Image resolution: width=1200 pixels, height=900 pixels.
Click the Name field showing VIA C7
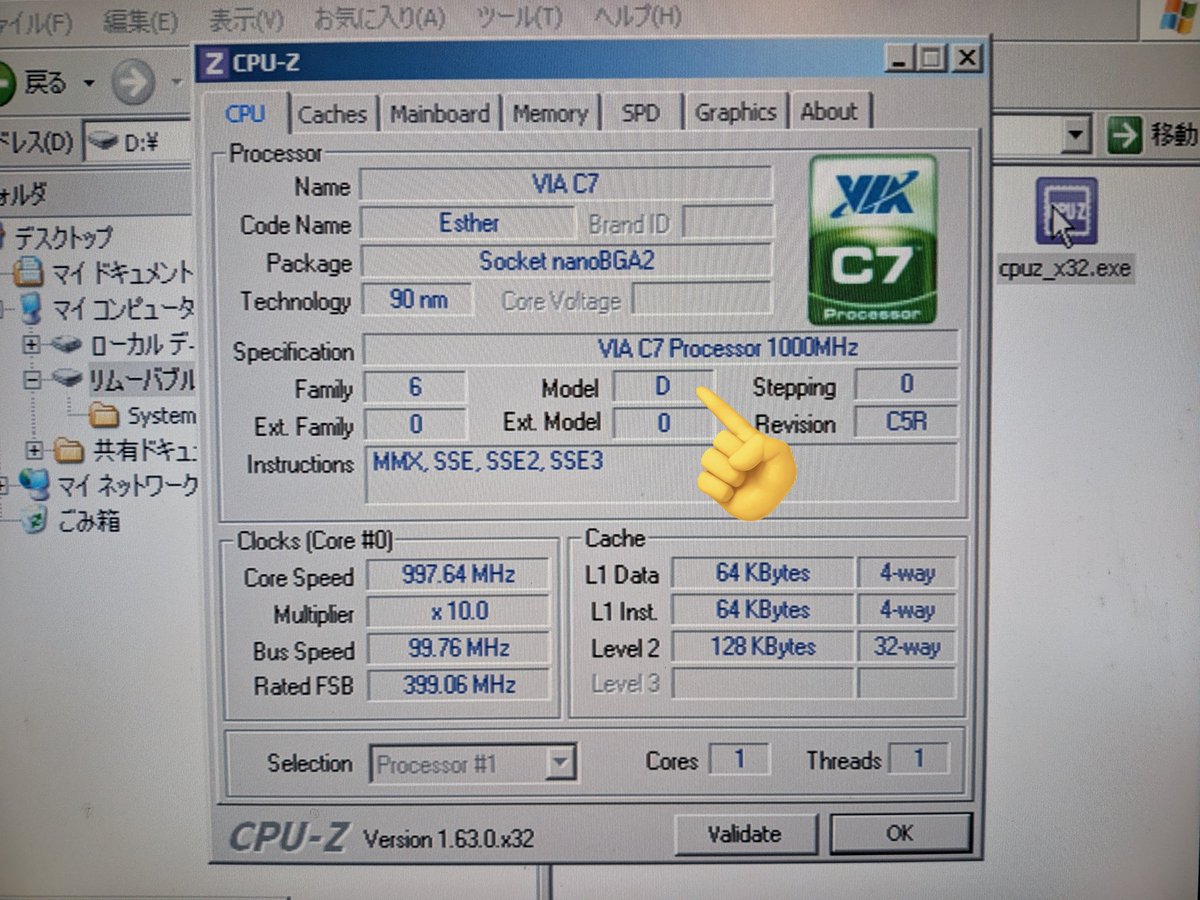pyautogui.click(x=566, y=184)
